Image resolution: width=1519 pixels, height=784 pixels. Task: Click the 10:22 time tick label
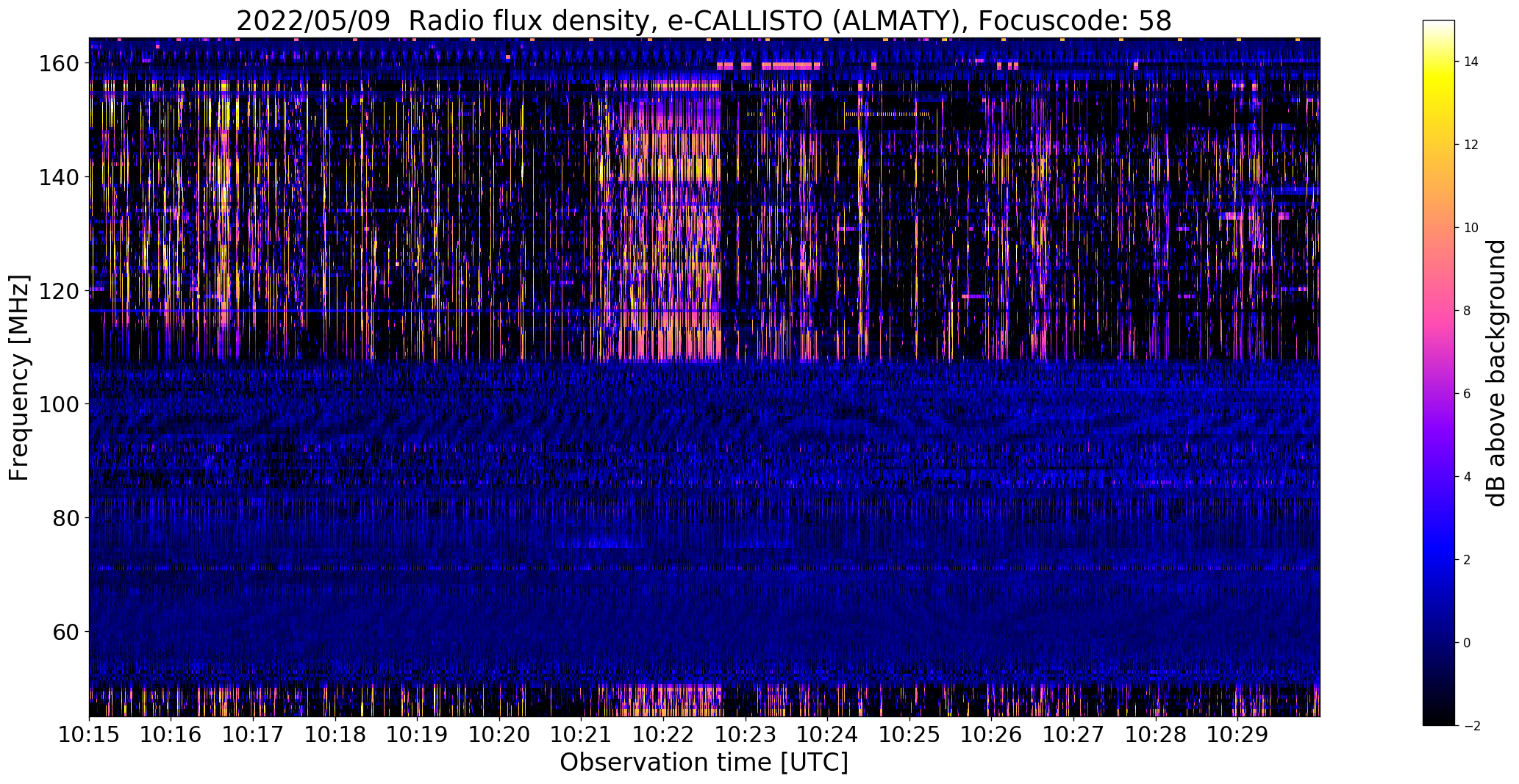point(663,734)
